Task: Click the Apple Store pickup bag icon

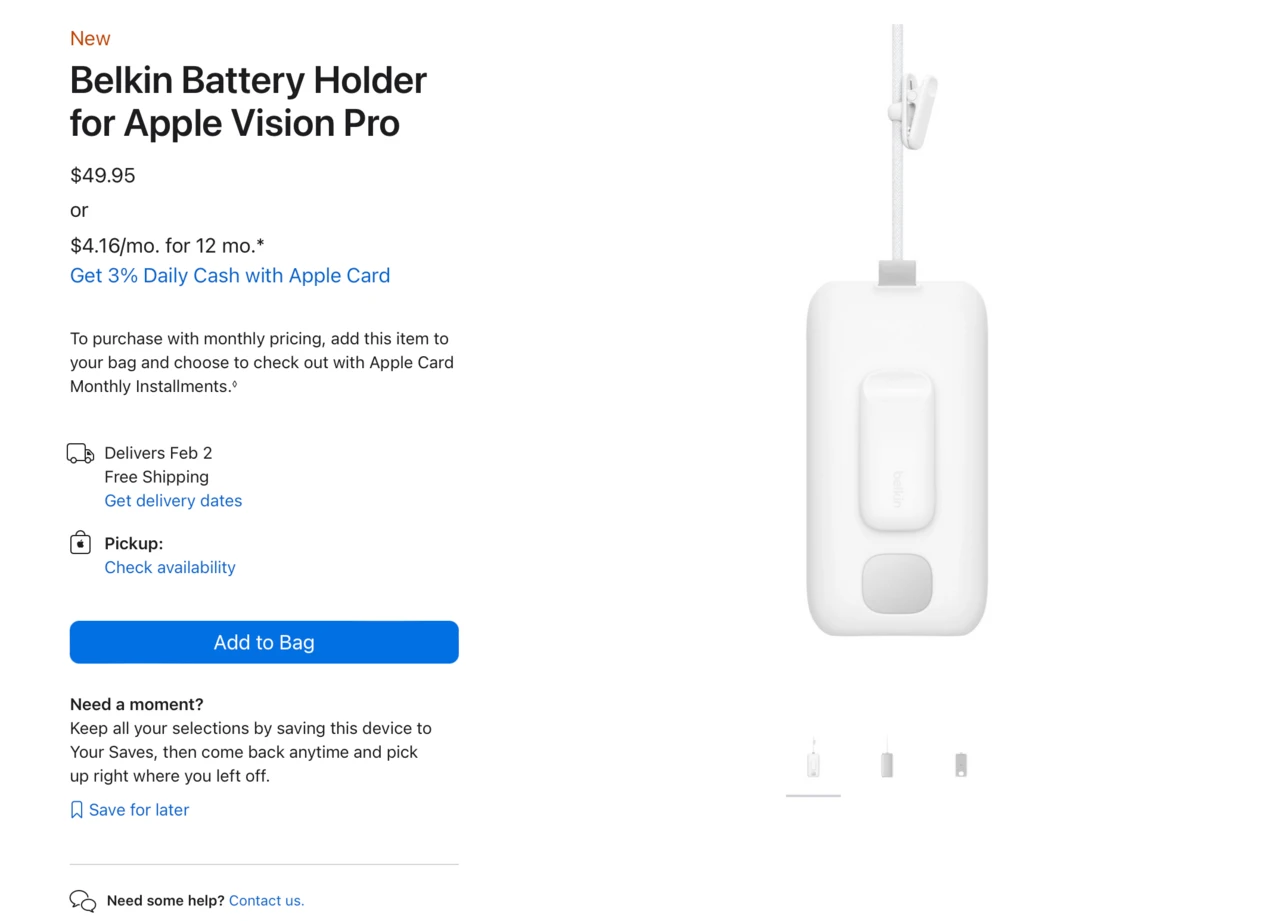Action: pos(80,543)
